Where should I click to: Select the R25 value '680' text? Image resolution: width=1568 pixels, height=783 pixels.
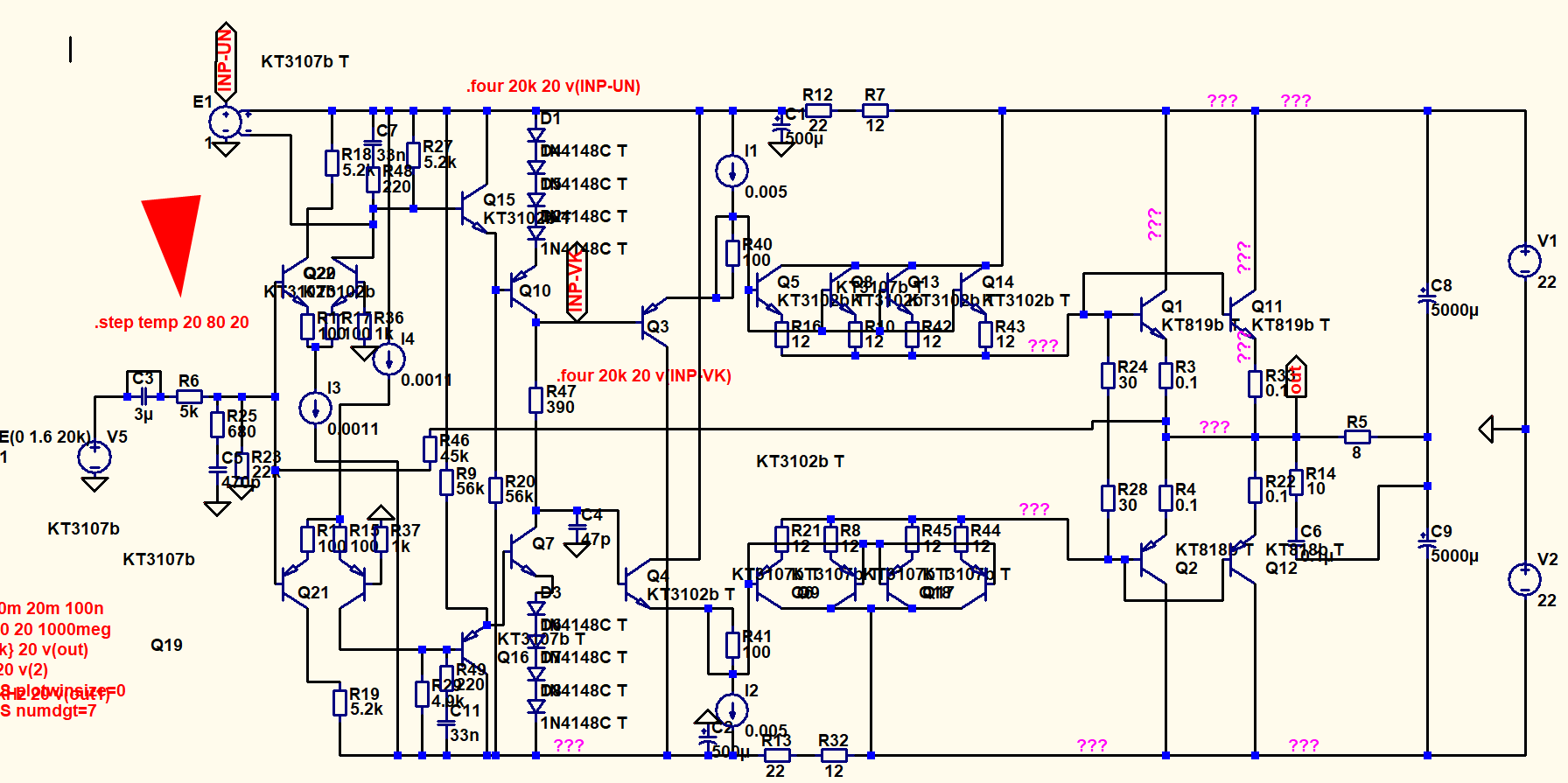242,431
